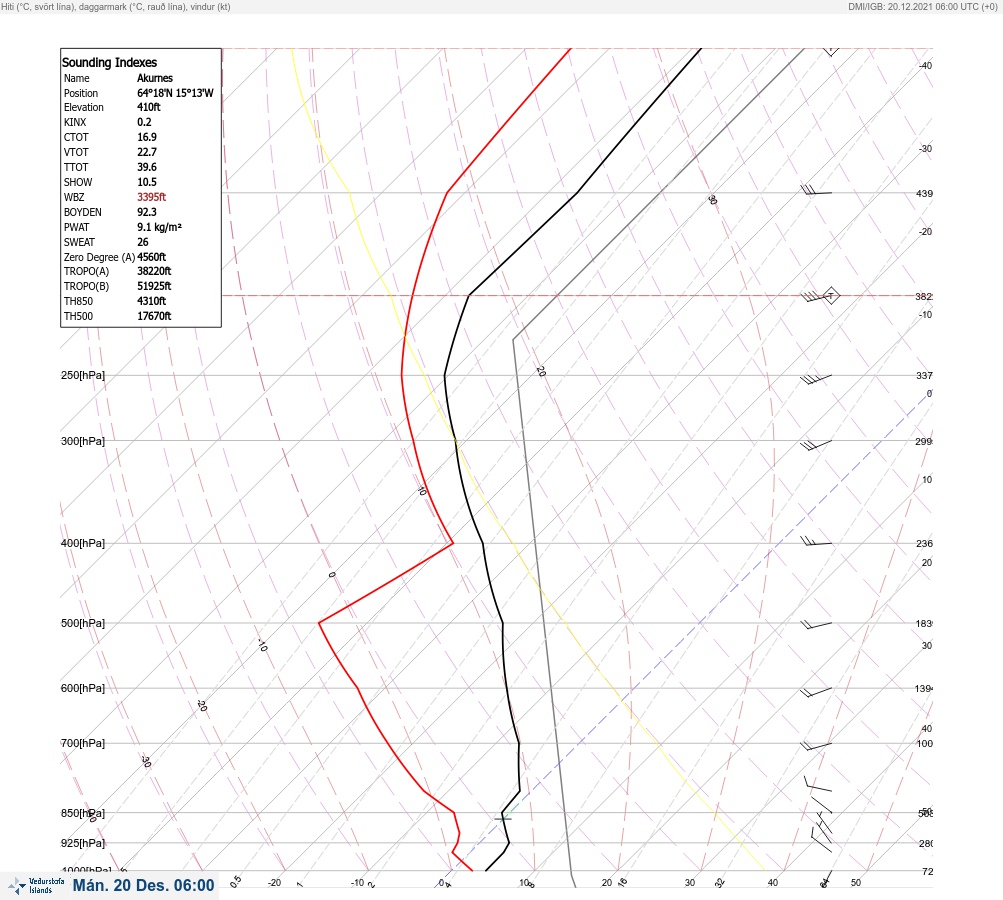The image size is (1003, 900).
Task: Click the diamond tropopause marker on the dashed line
Action: 830,296
